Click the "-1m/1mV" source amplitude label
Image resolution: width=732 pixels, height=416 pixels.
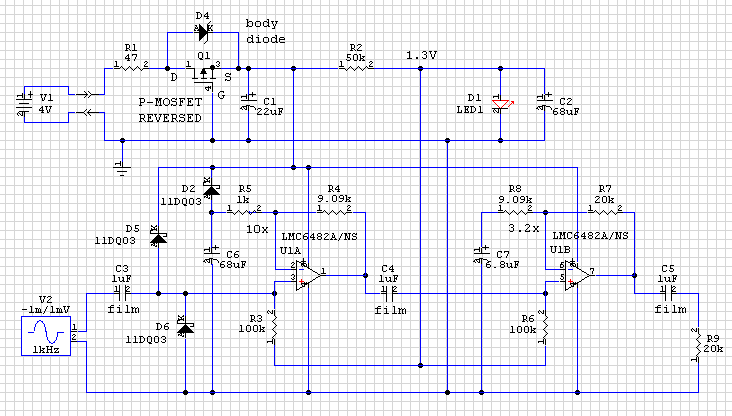coord(46,309)
